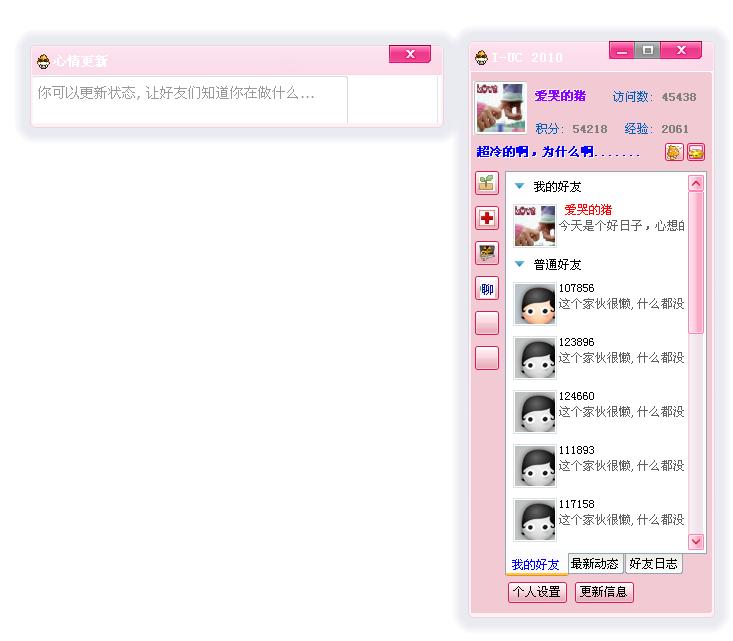Click the 爱哭的猪 avatar in 我的好友 list
733x641 pixels.
(535, 225)
